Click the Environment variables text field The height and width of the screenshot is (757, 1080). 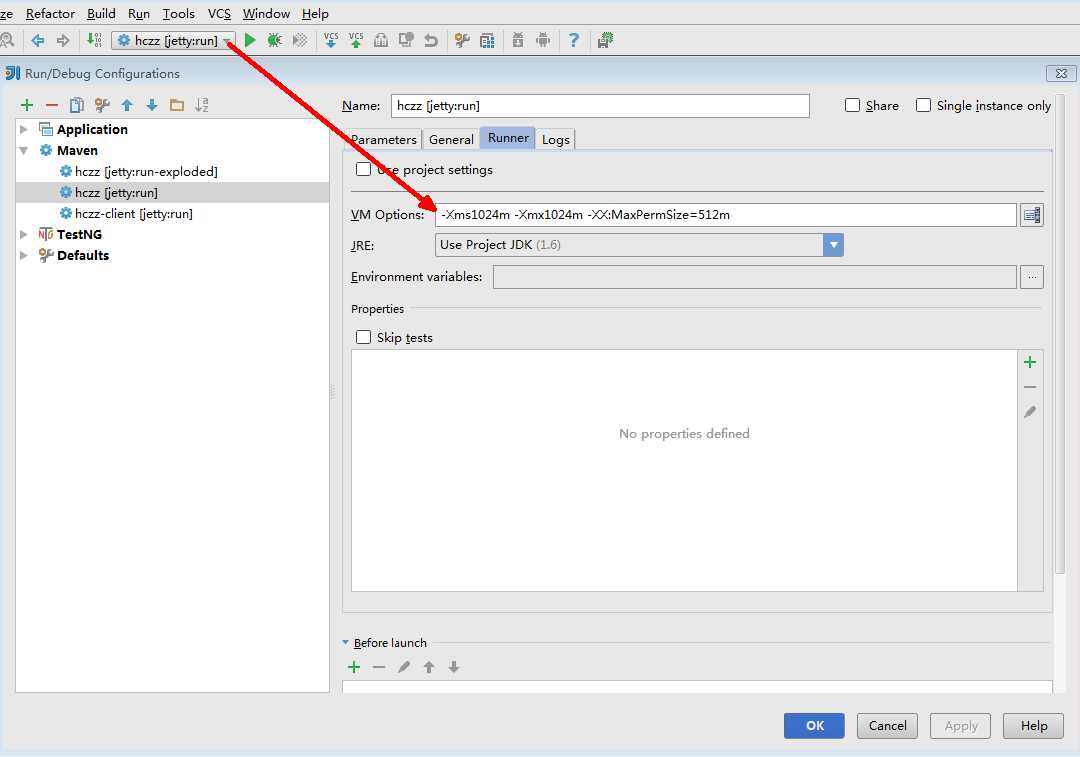click(755, 277)
